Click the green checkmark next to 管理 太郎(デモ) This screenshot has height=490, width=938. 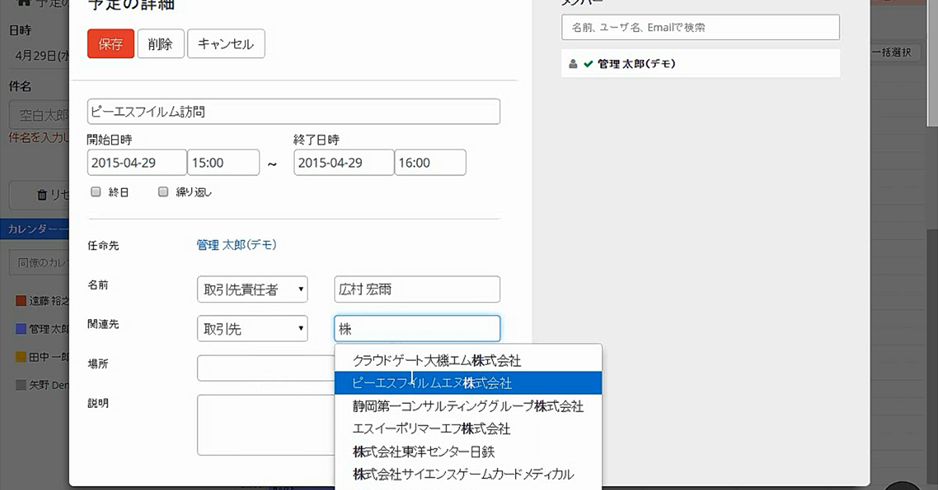[588, 64]
